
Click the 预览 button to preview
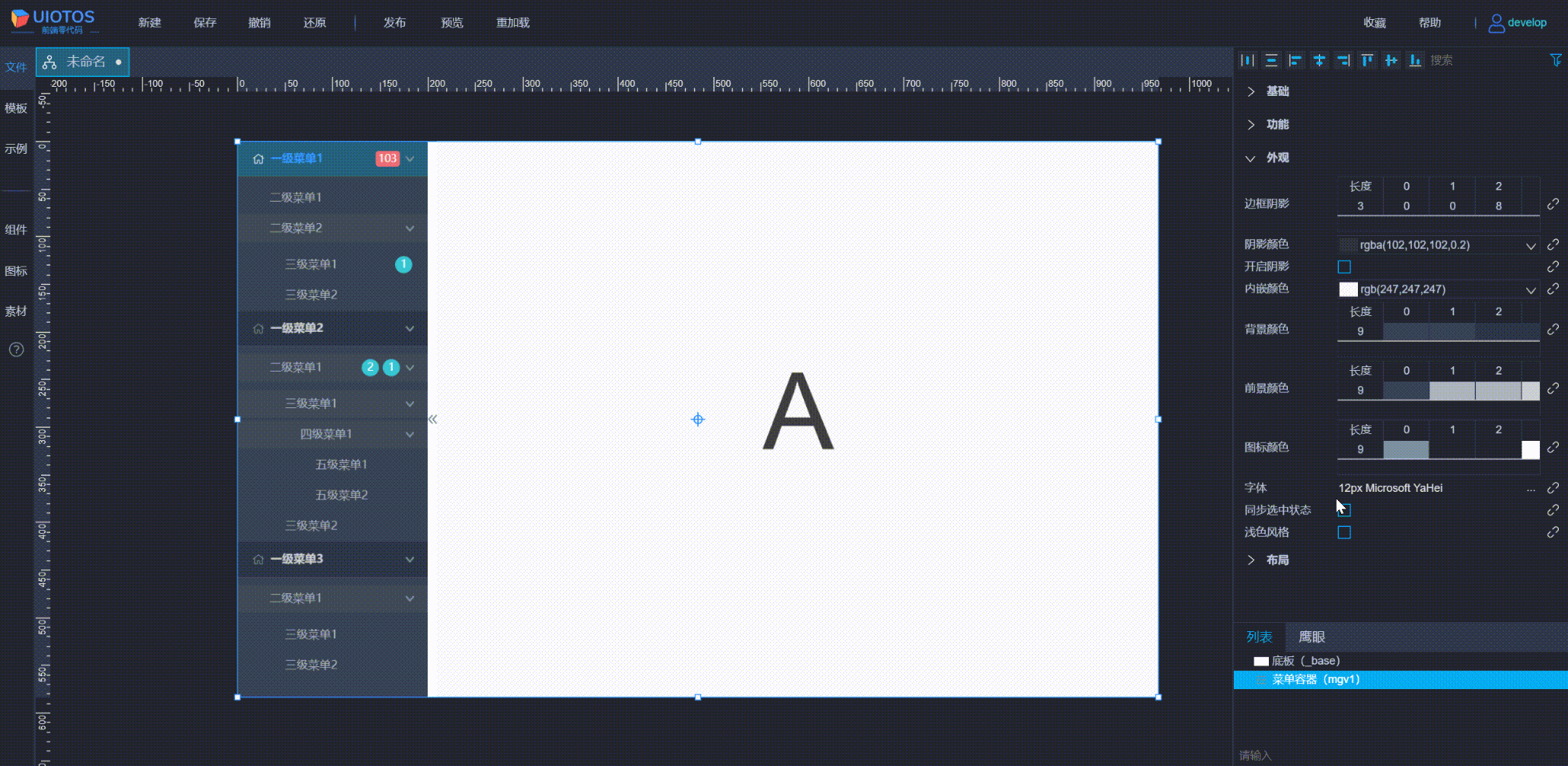point(451,22)
